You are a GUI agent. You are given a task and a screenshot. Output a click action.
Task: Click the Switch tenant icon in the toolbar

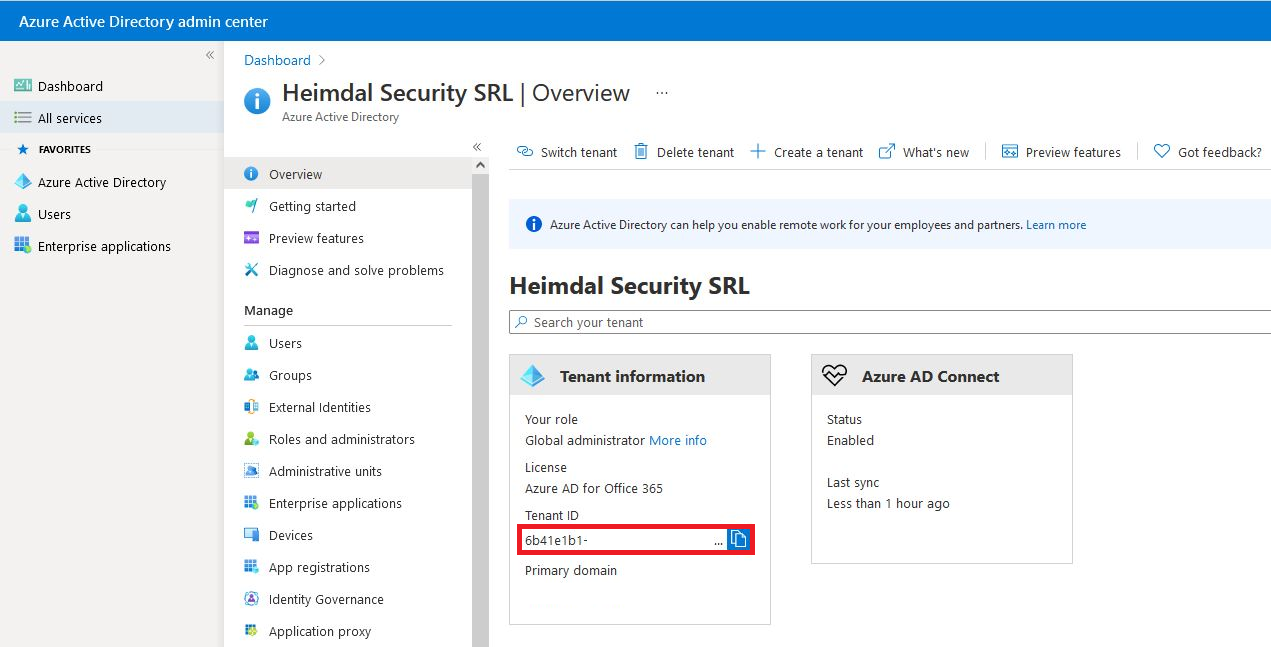[x=524, y=152]
